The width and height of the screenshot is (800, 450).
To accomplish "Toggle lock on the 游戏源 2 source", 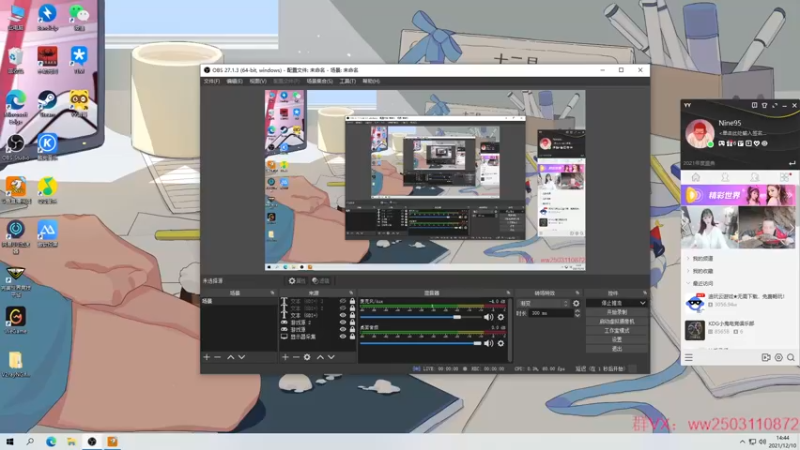I will pyautogui.click(x=352, y=322).
